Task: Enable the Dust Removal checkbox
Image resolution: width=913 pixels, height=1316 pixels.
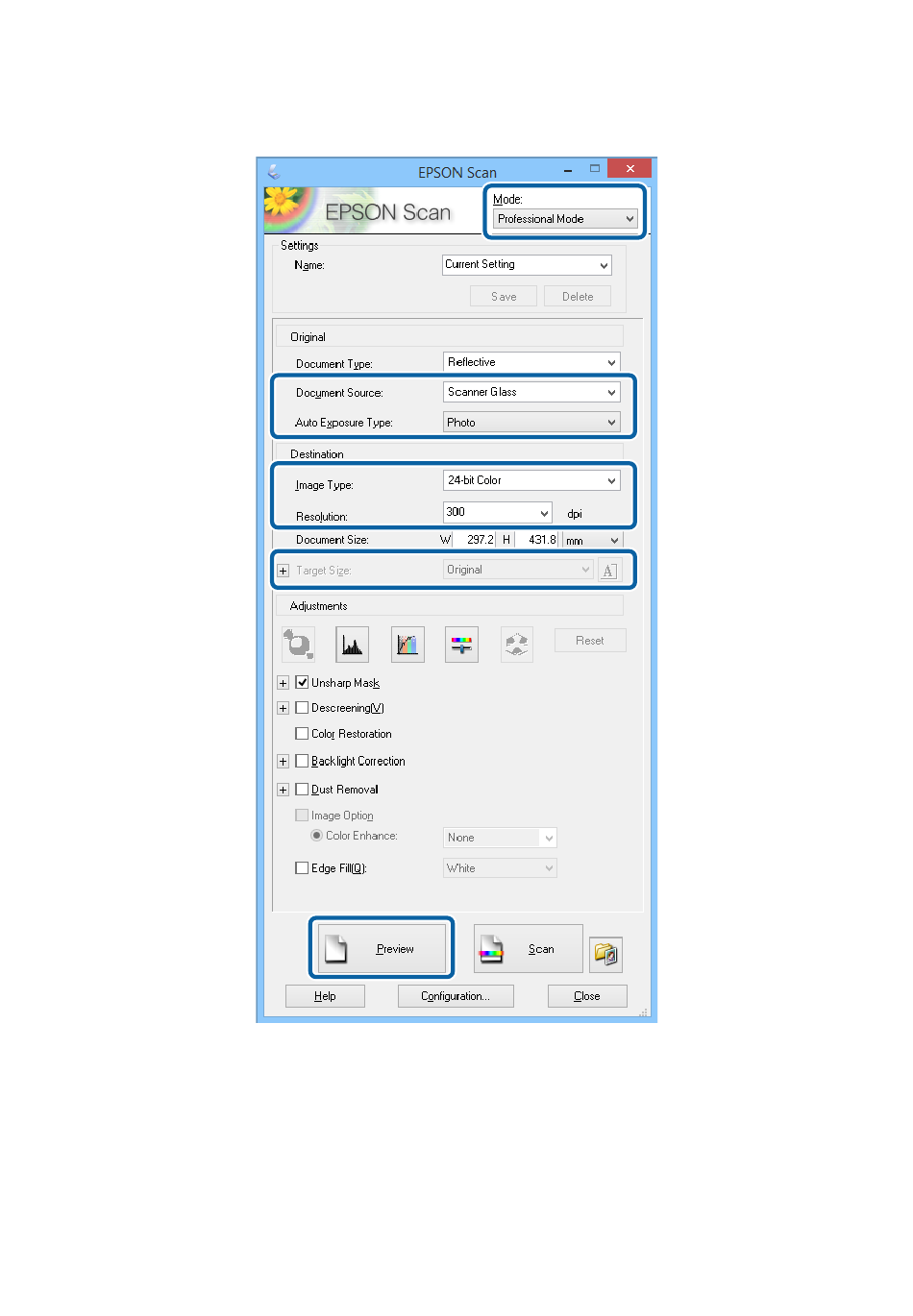Action: (x=302, y=790)
